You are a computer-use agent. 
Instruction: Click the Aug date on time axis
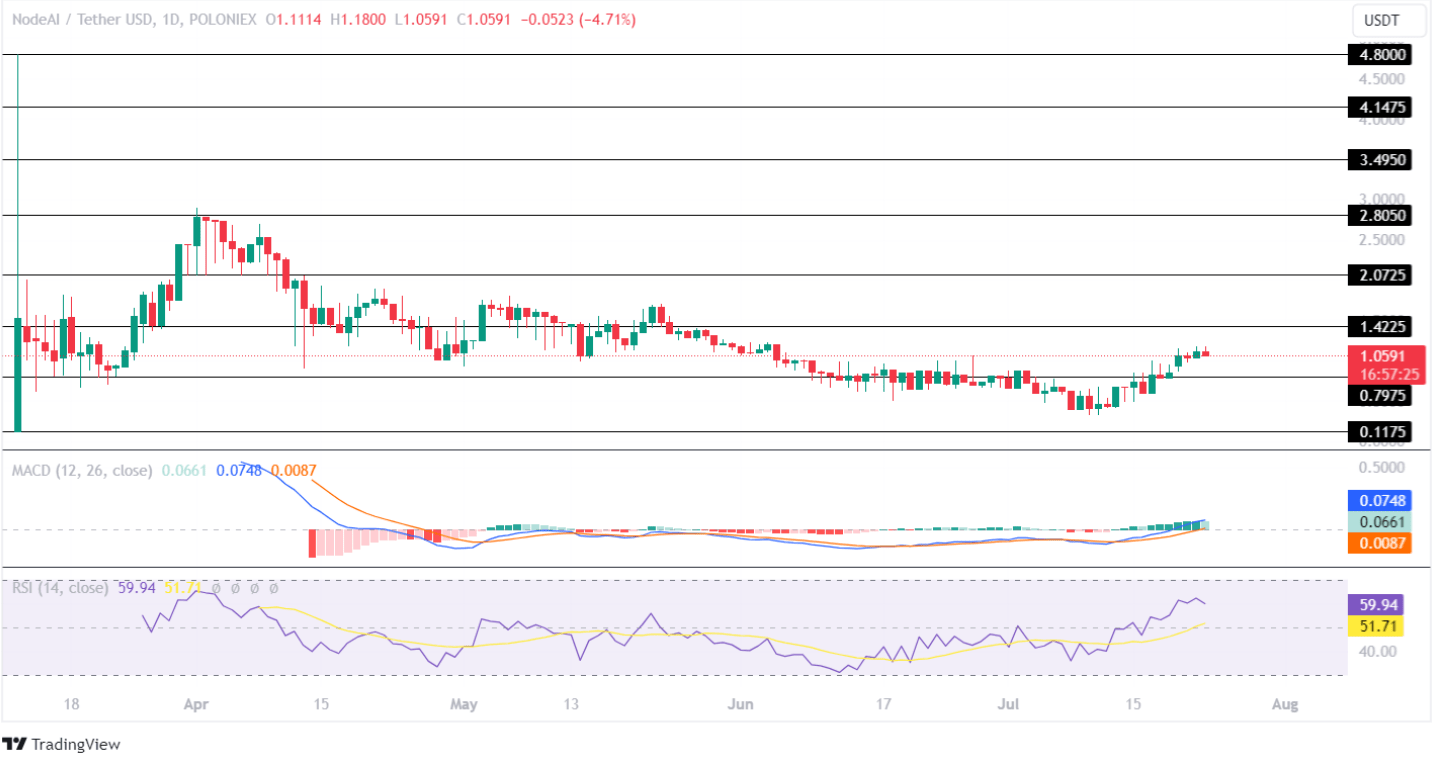pos(1285,705)
